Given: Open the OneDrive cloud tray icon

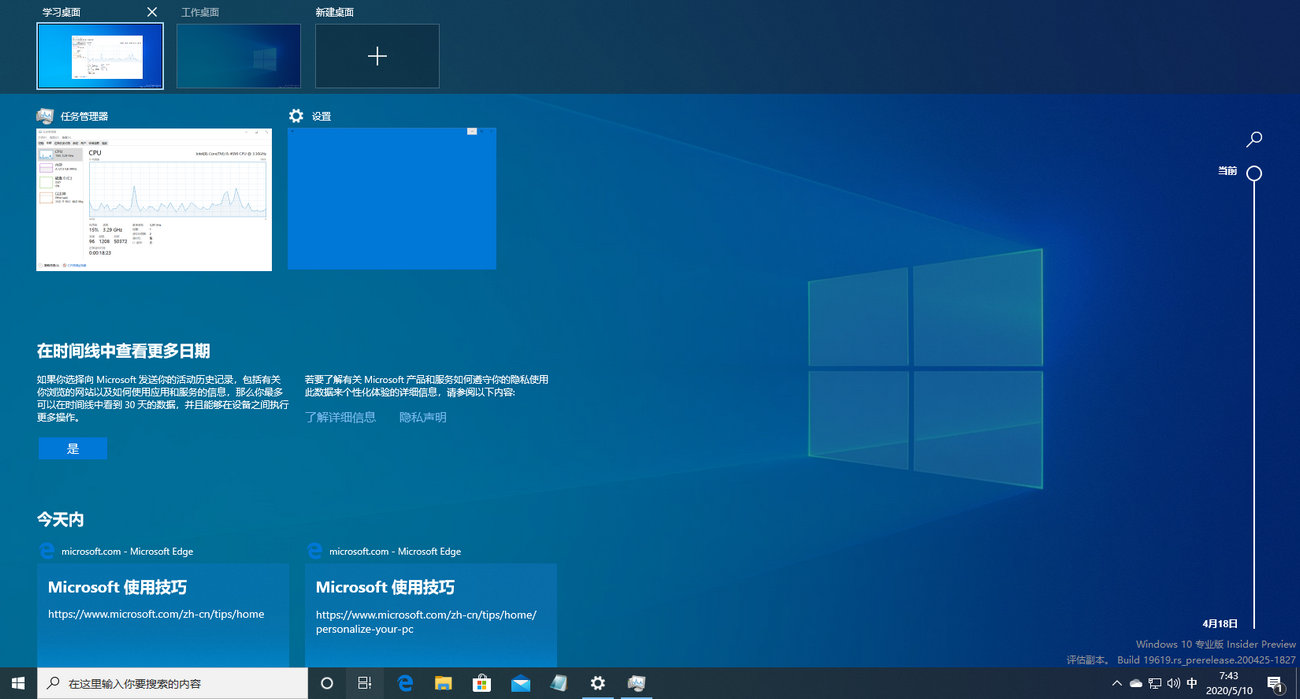Looking at the screenshot, I should pyautogui.click(x=1138, y=683).
